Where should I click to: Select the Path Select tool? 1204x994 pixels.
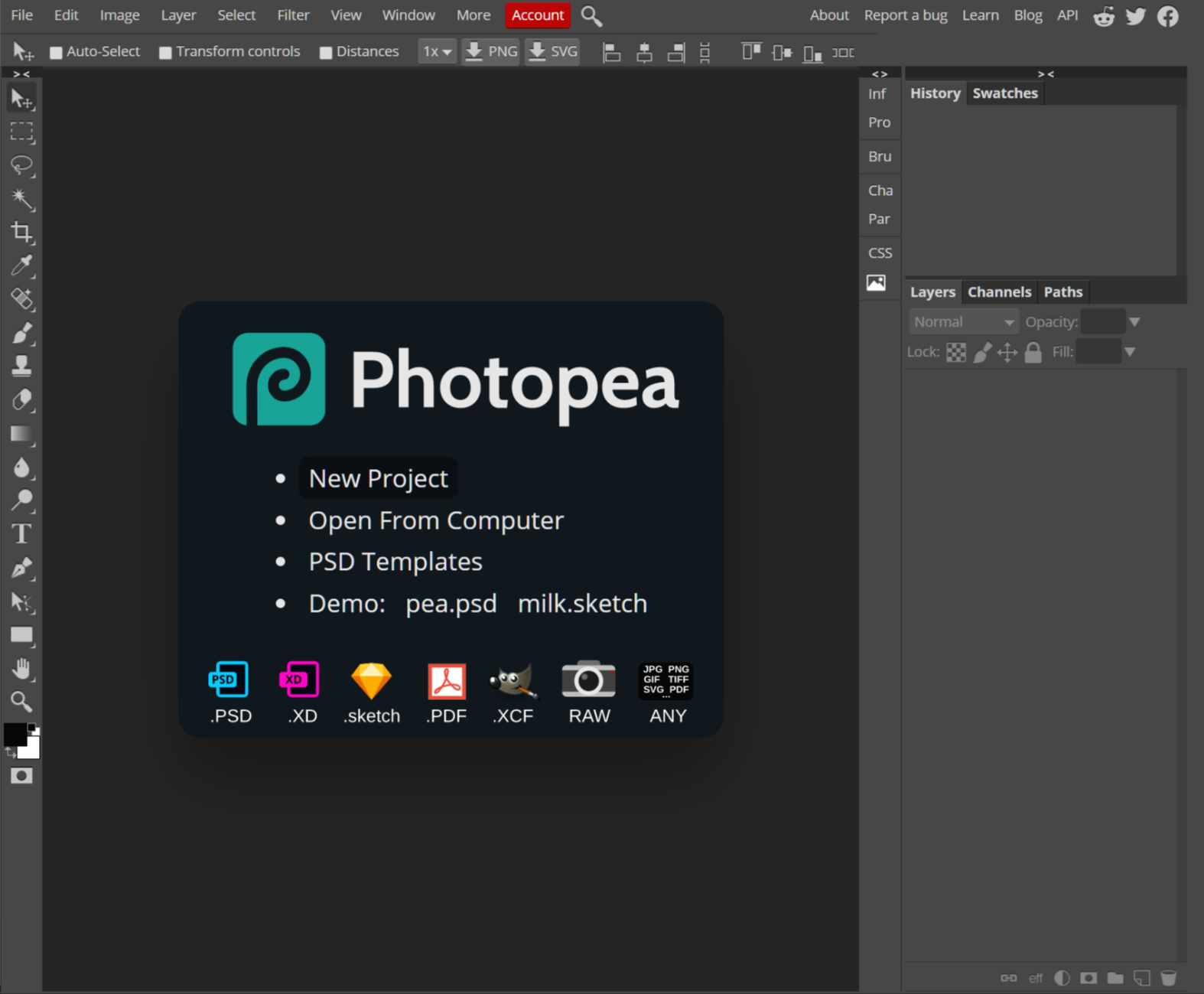(x=21, y=601)
